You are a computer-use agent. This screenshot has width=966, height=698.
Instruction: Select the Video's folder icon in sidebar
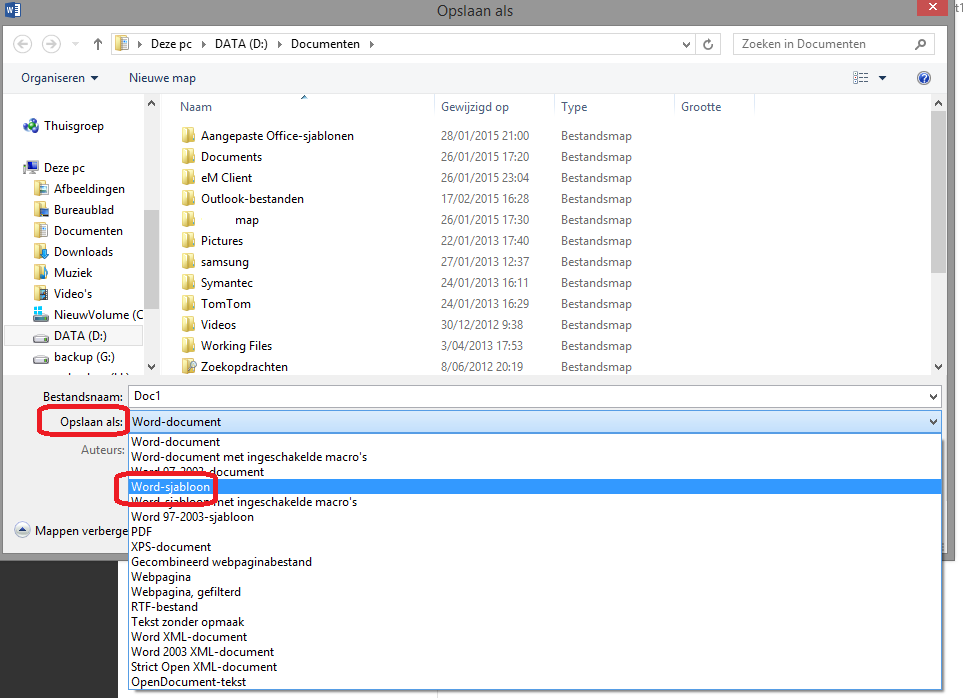[41, 293]
